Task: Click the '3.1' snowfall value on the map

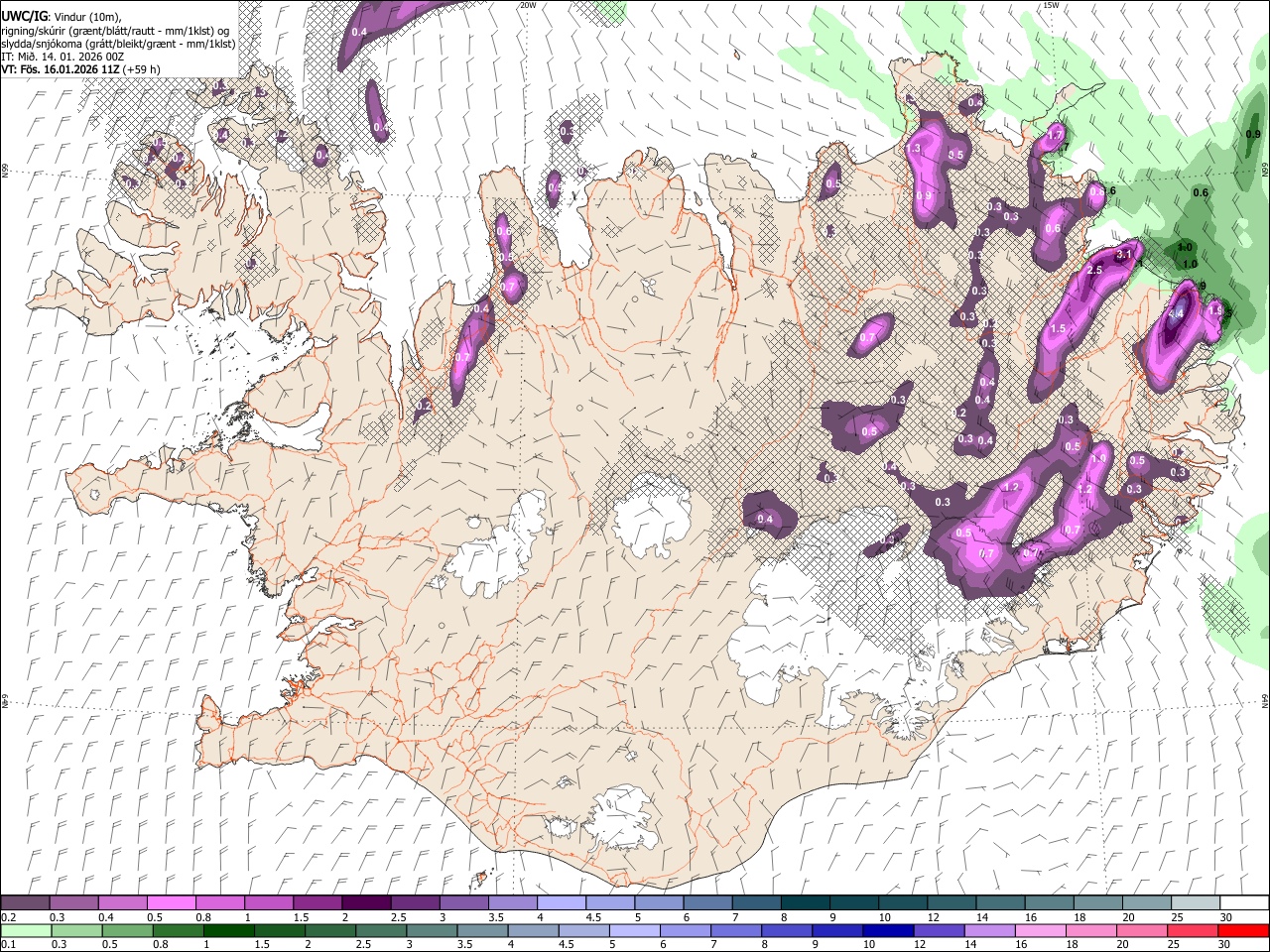Action: coord(1124,255)
